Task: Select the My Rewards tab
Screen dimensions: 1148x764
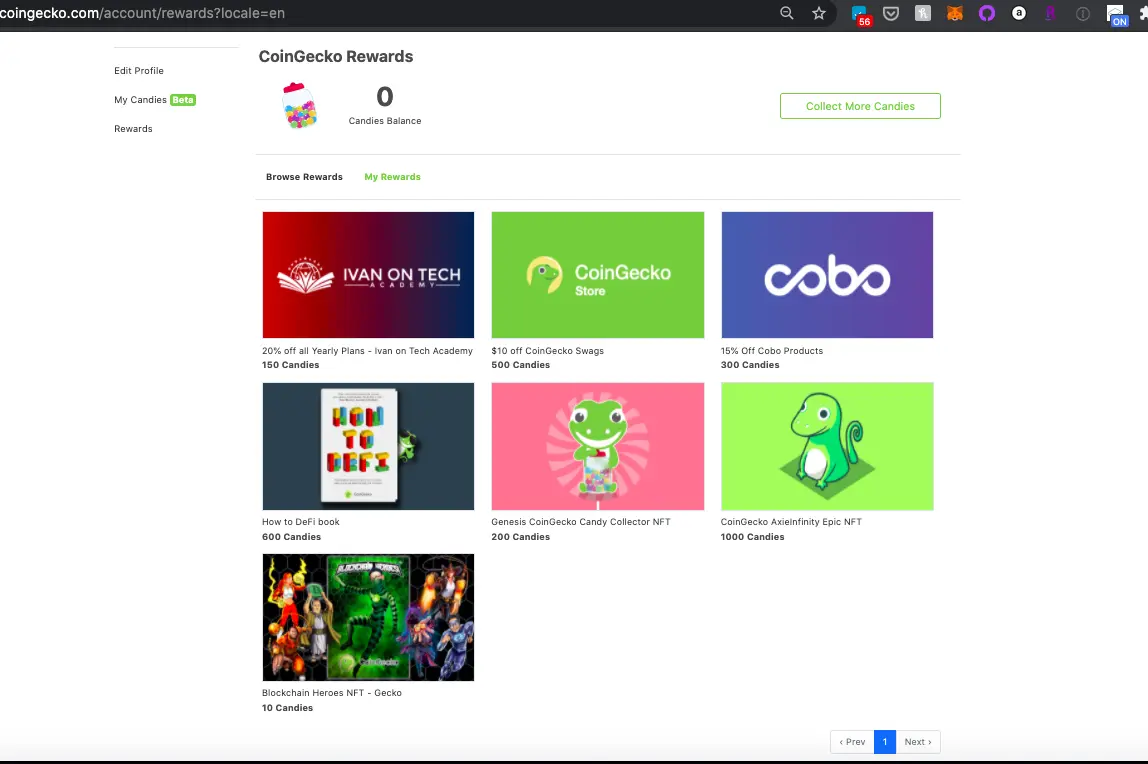Action: tap(392, 177)
